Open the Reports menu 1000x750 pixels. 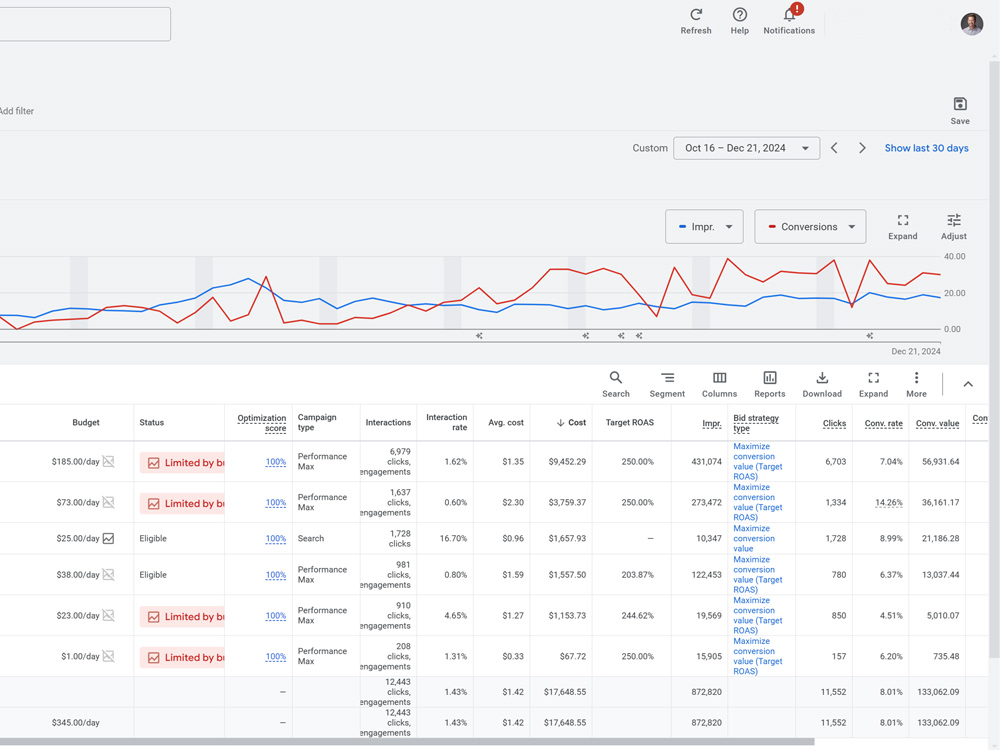coord(770,385)
